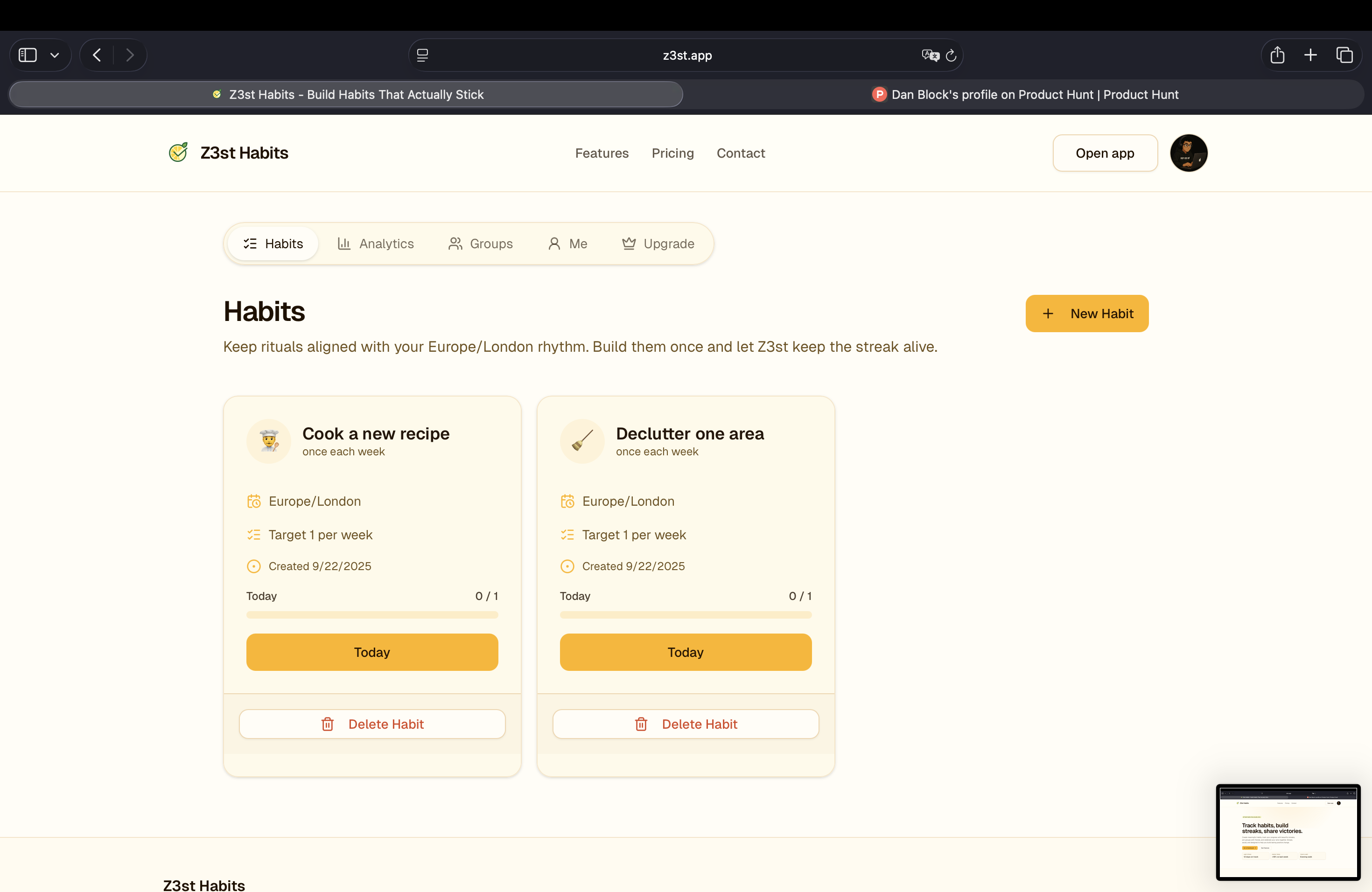
Task: Open the Share icon in toolbar
Action: pyautogui.click(x=1277, y=55)
